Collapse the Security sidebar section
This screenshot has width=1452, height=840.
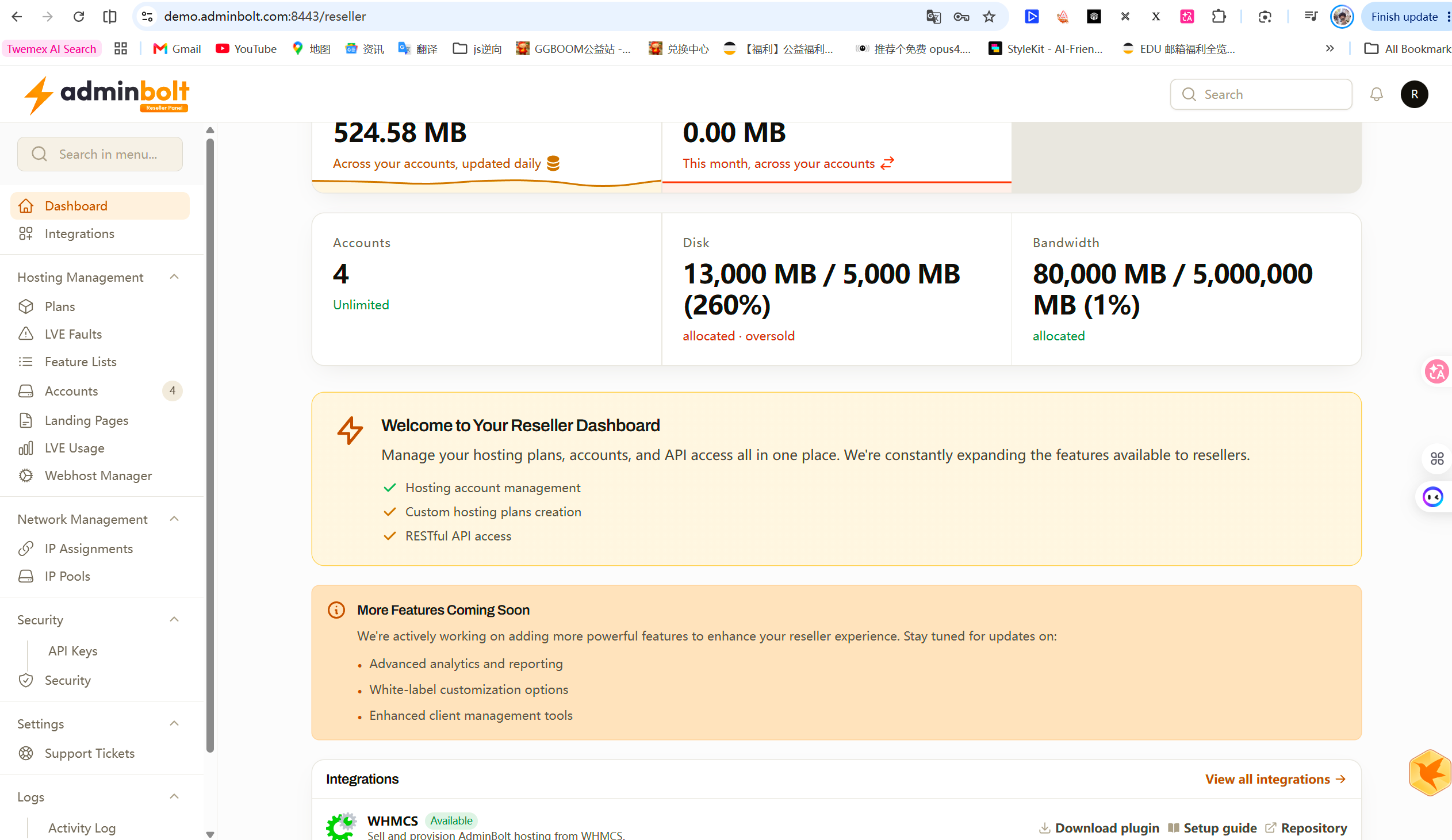(x=174, y=619)
